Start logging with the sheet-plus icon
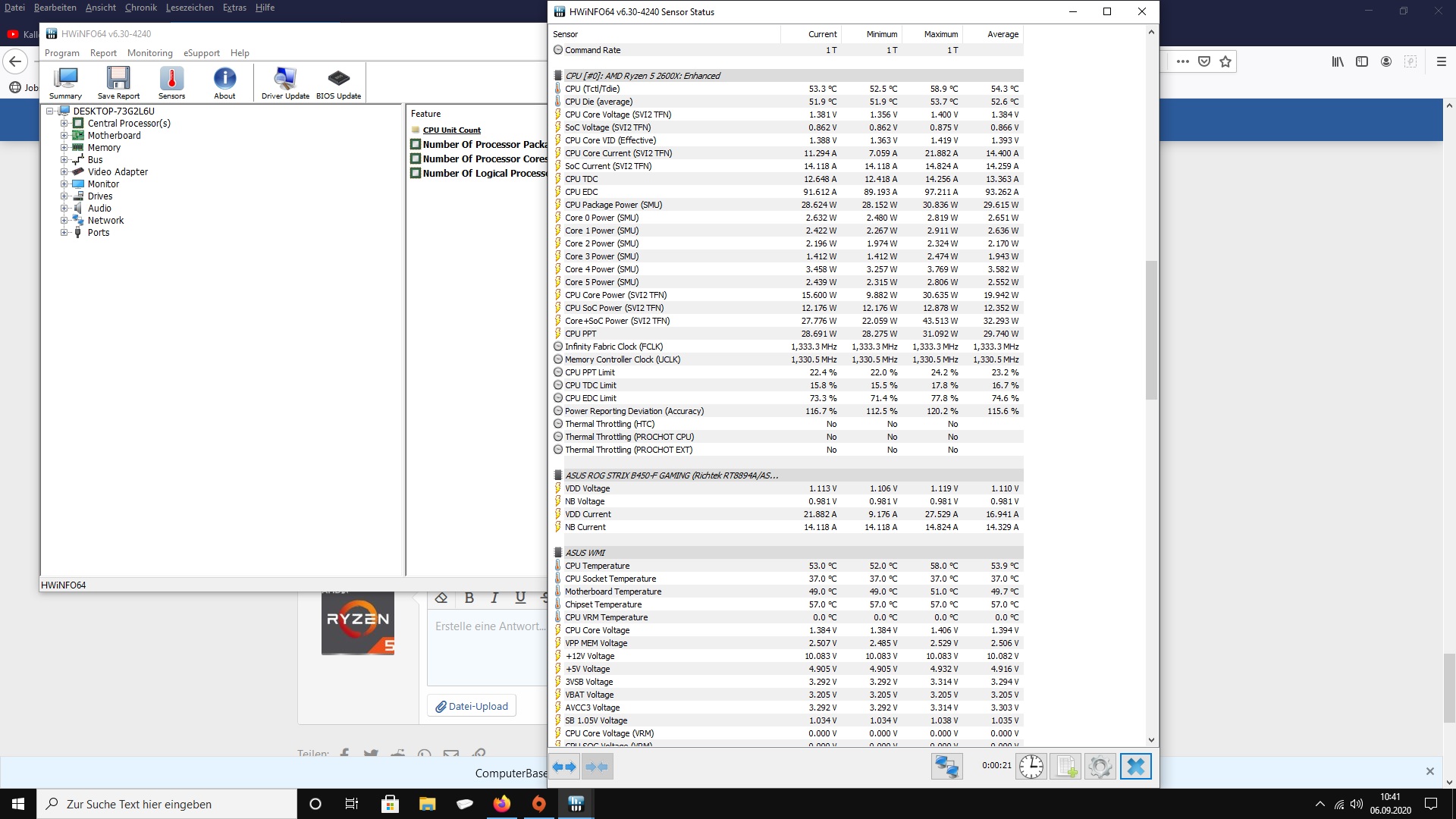This screenshot has height=819, width=1456. click(x=1065, y=767)
